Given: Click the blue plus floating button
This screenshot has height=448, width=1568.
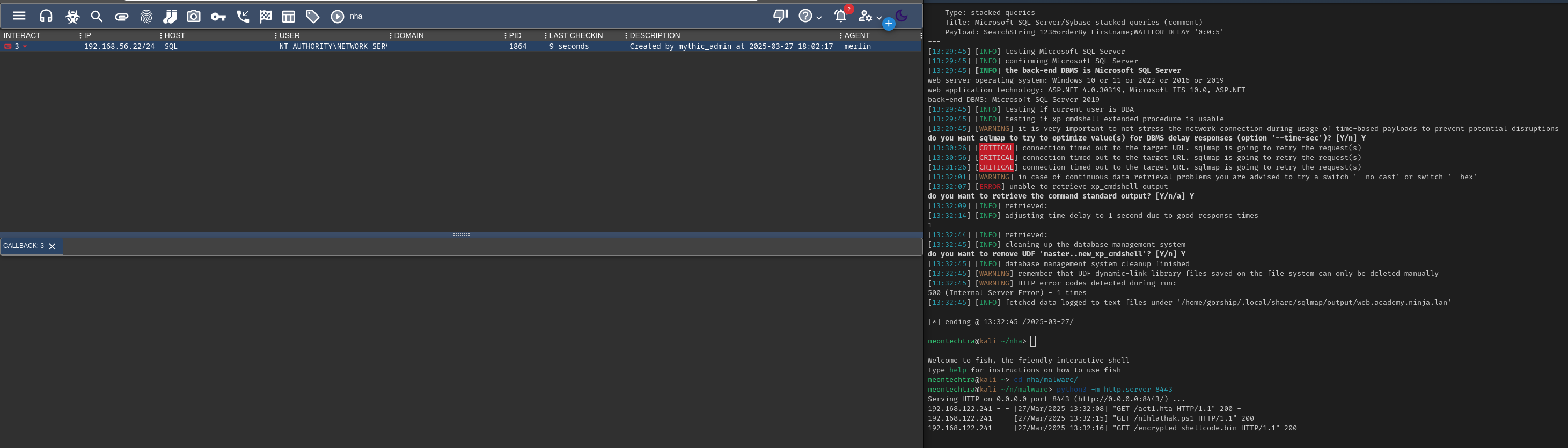Looking at the screenshot, I should pyautogui.click(x=889, y=24).
